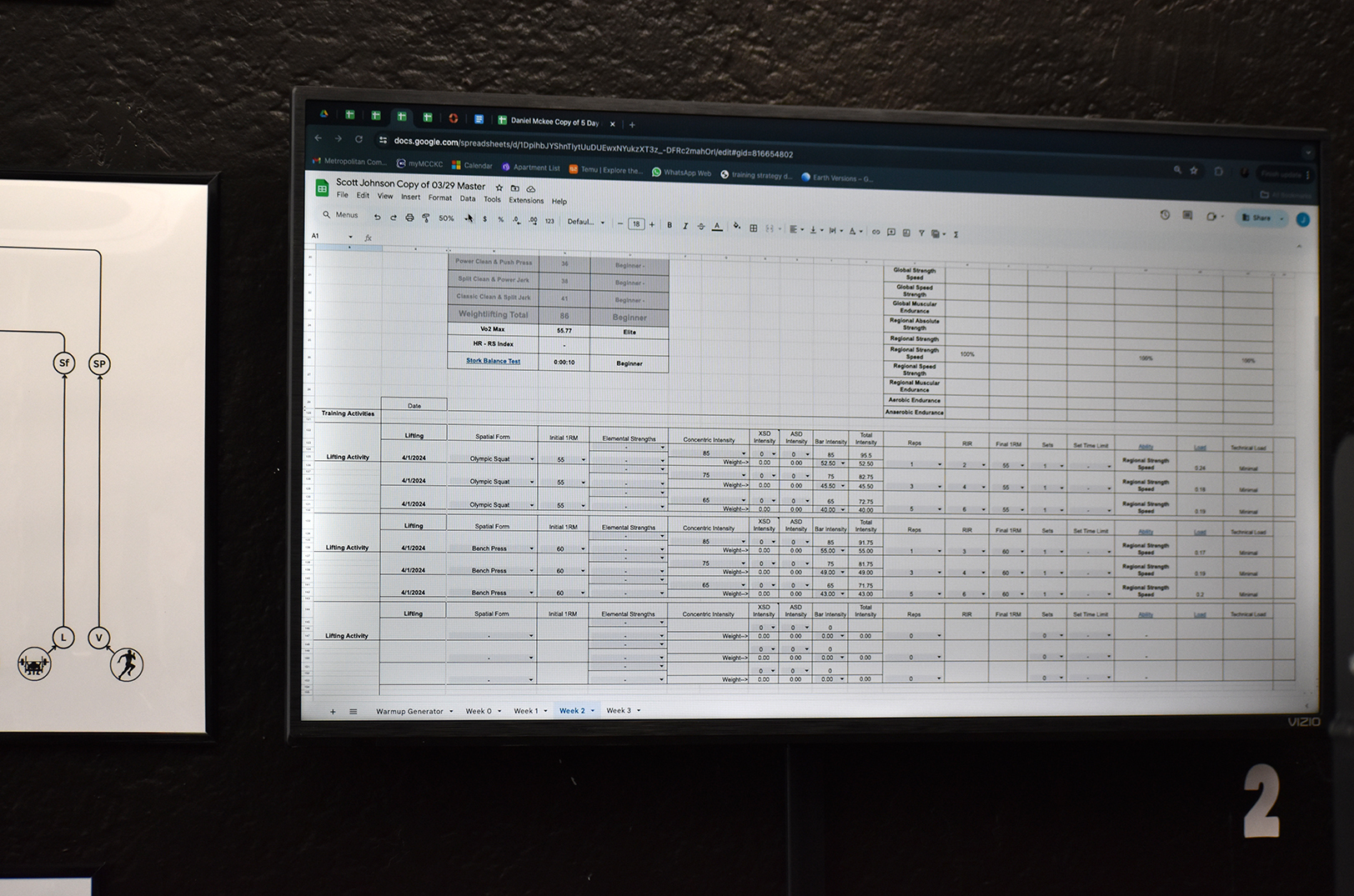This screenshot has height=896, width=1354.
Task: Switch to the Week 3 sheet tab
Action: (619, 711)
